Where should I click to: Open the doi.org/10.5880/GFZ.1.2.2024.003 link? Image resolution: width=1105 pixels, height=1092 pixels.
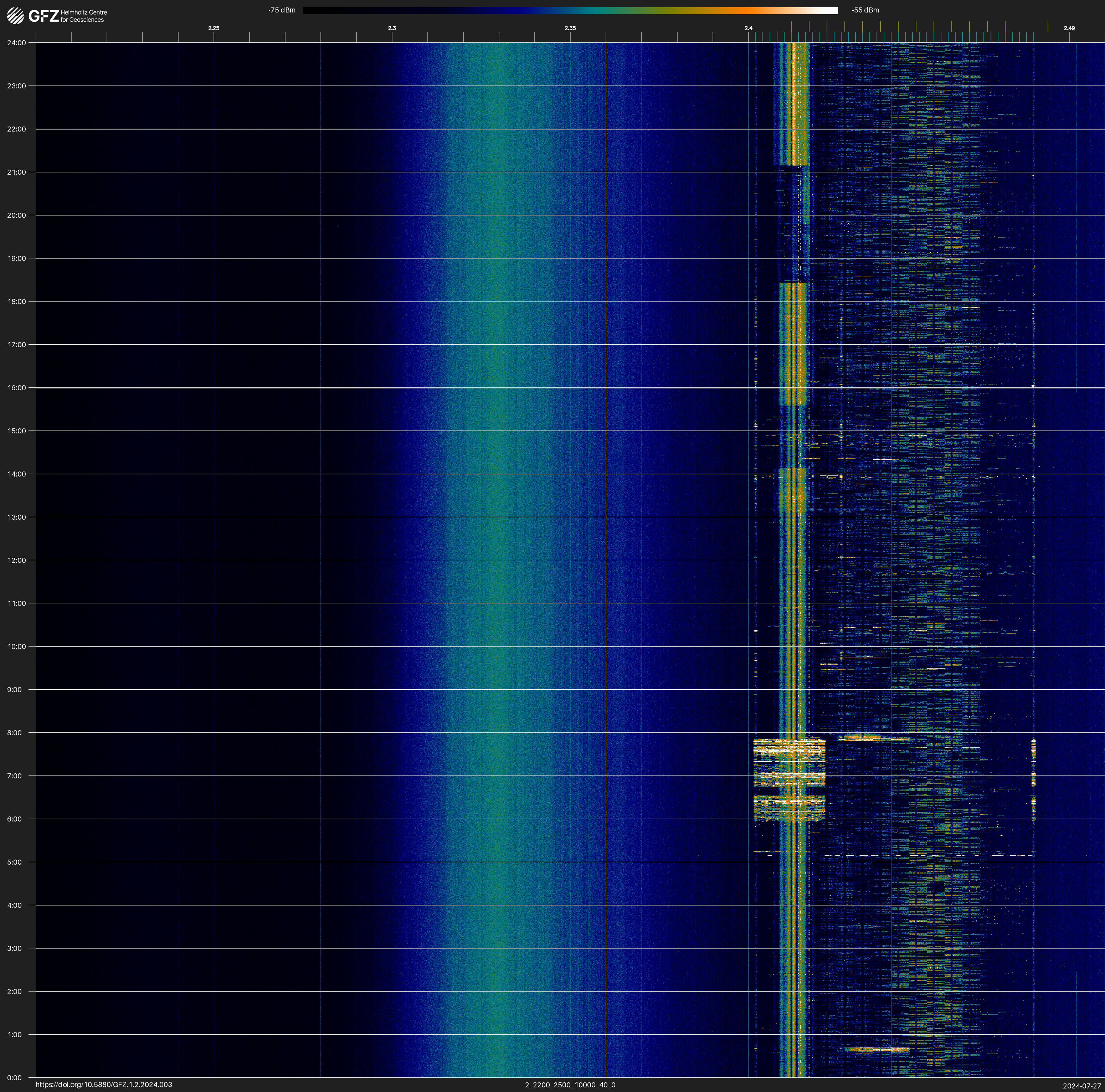103,1085
